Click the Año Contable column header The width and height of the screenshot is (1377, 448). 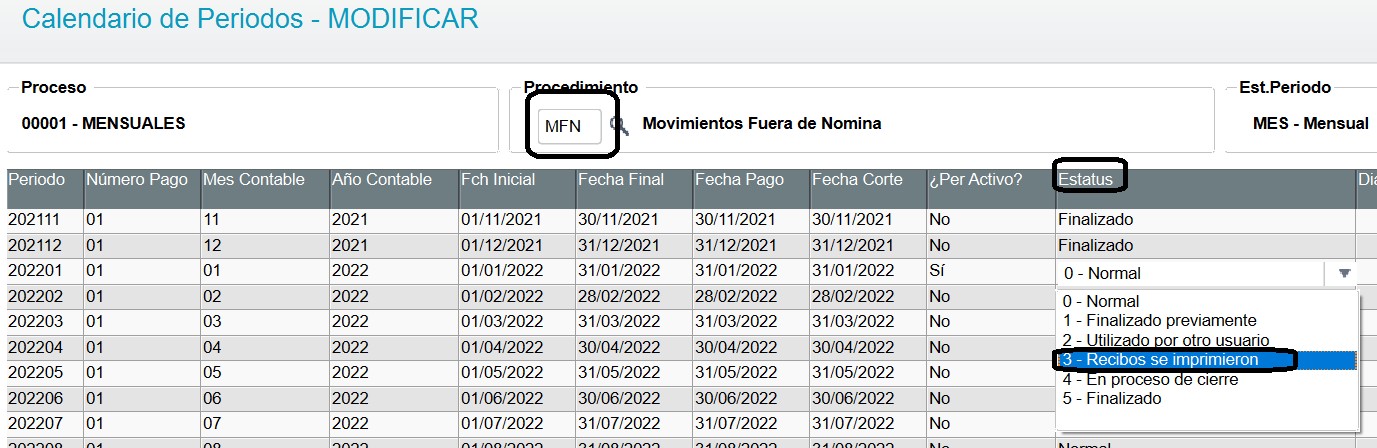[x=394, y=189]
